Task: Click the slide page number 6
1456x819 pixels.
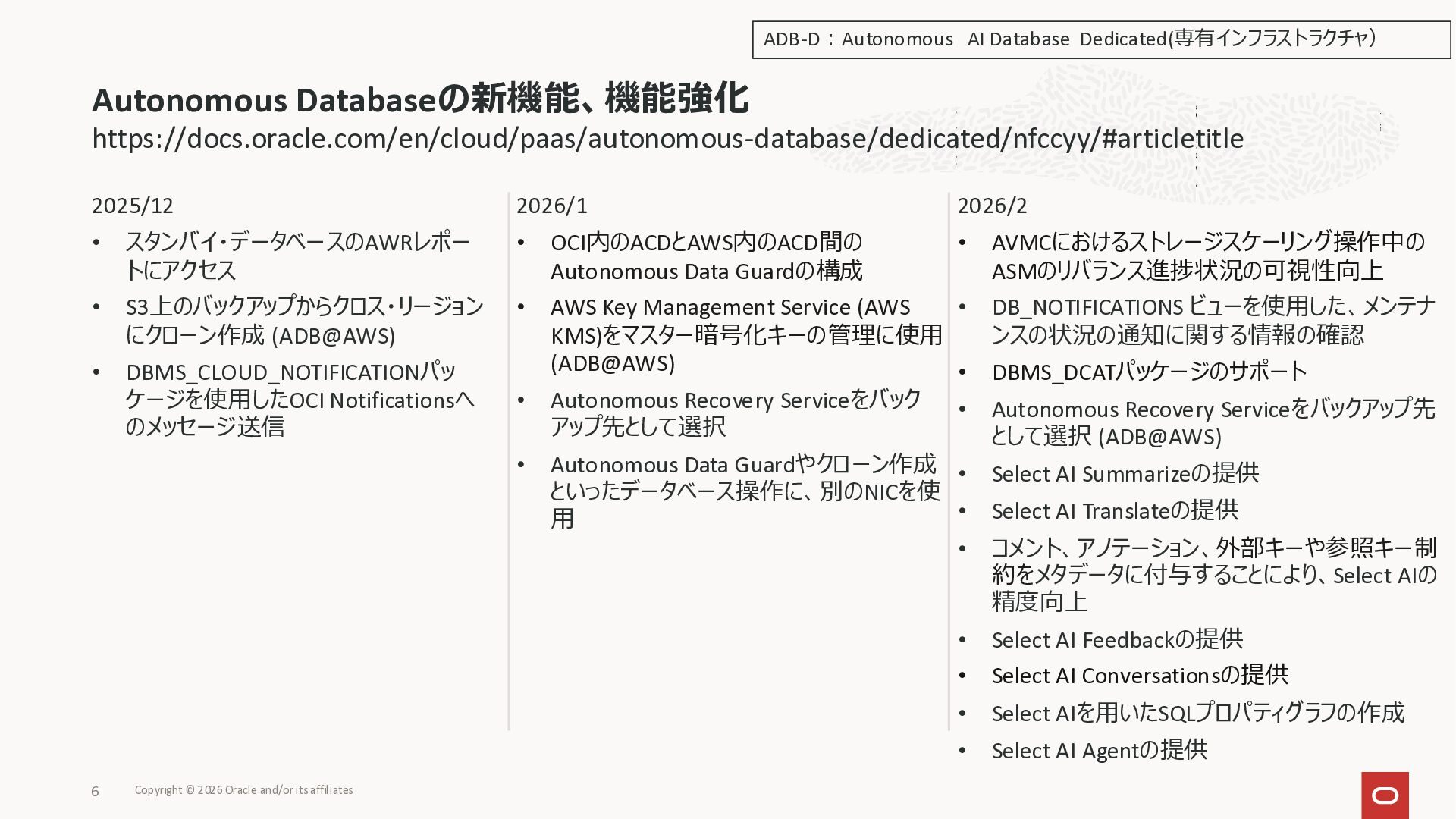Action: click(x=95, y=791)
